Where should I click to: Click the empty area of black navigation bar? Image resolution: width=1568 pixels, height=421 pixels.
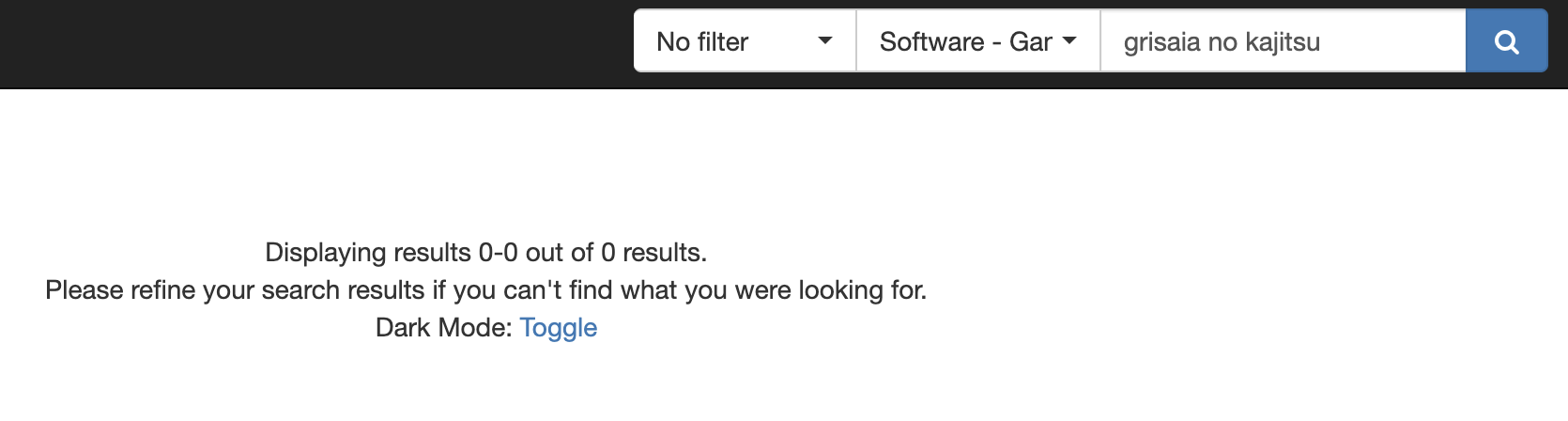tap(310, 43)
